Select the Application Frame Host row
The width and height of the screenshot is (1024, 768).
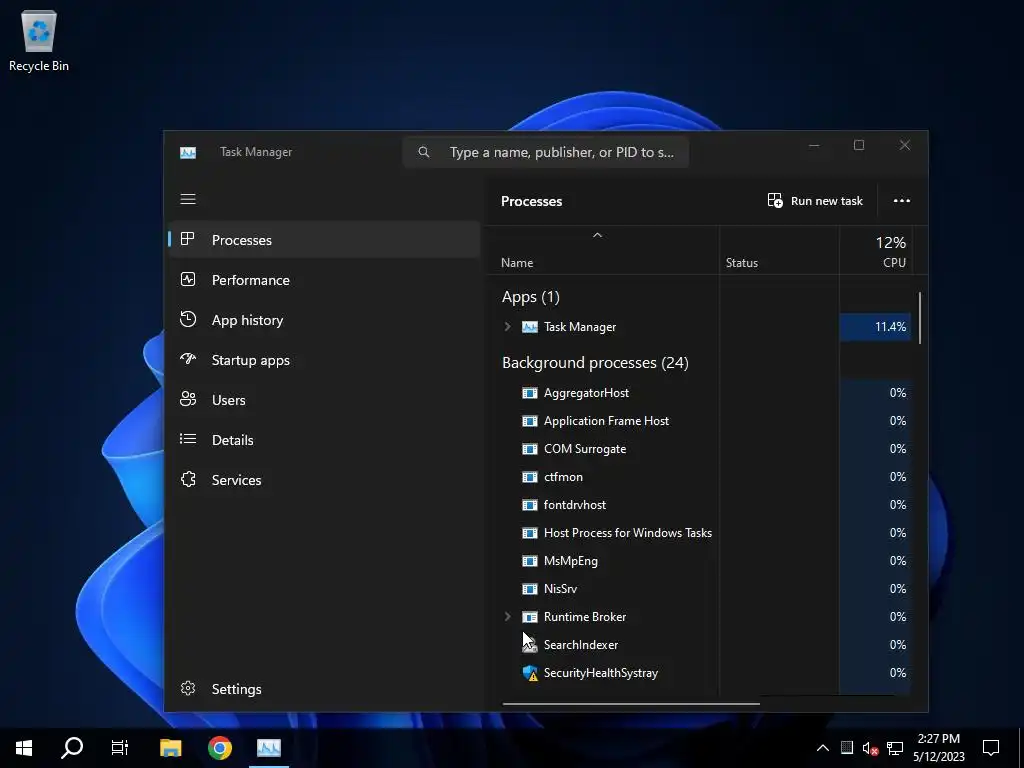click(700, 421)
